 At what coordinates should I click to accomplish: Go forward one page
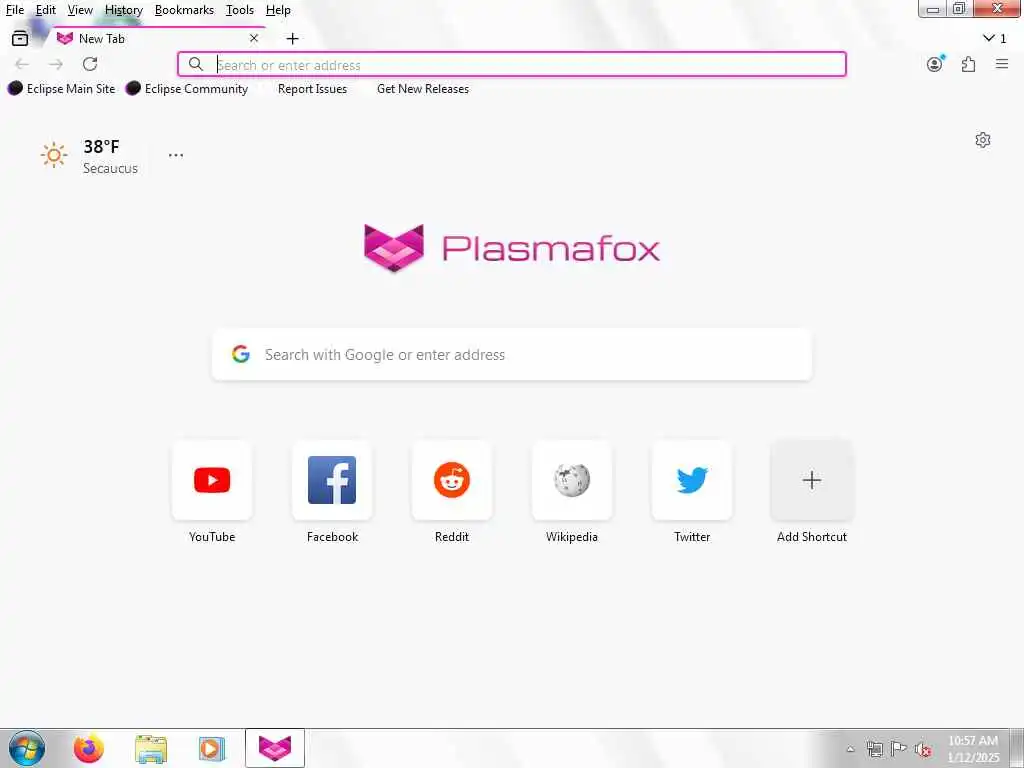56,64
